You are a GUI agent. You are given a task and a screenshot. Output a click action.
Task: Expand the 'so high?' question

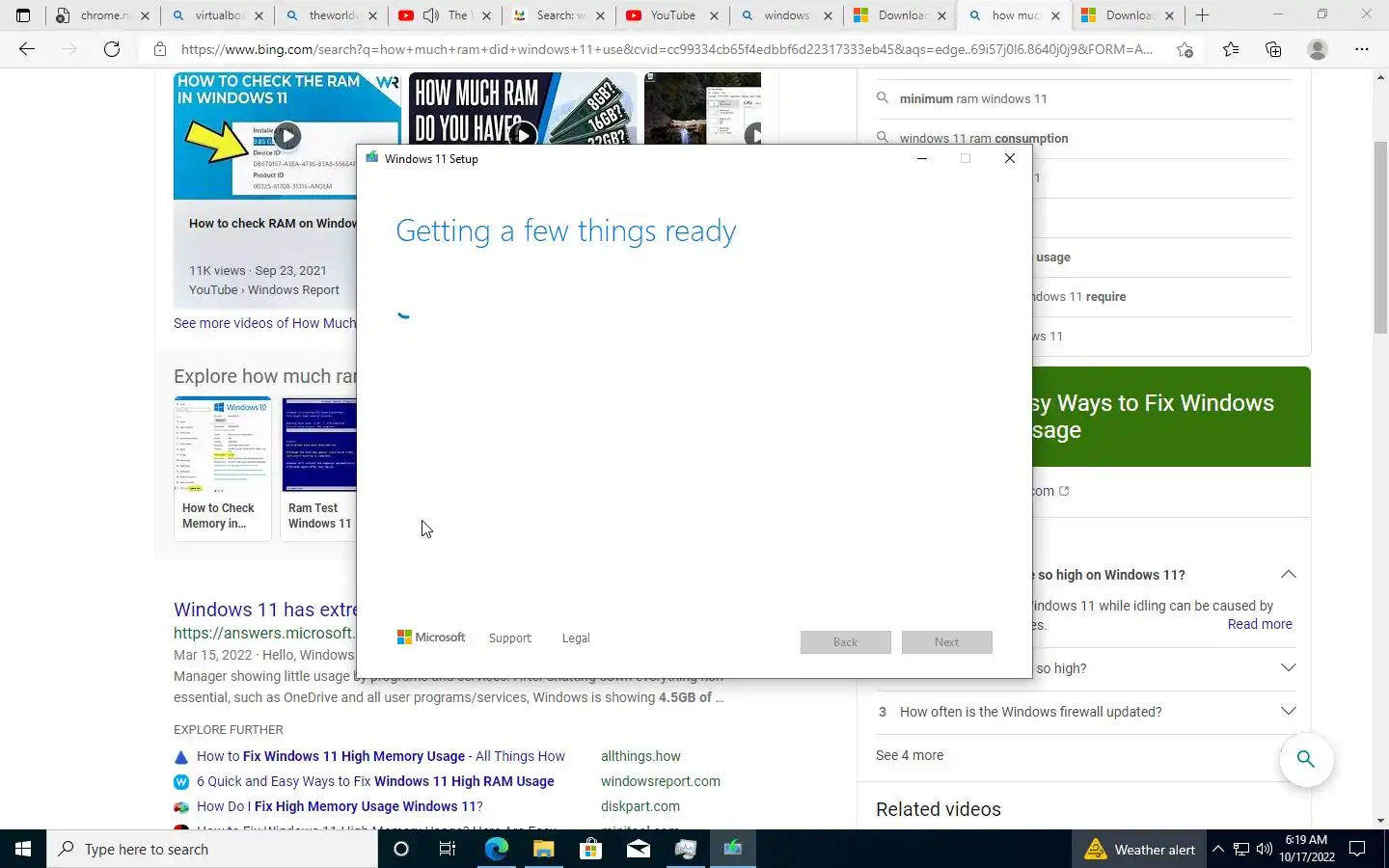[x=1288, y=667]
